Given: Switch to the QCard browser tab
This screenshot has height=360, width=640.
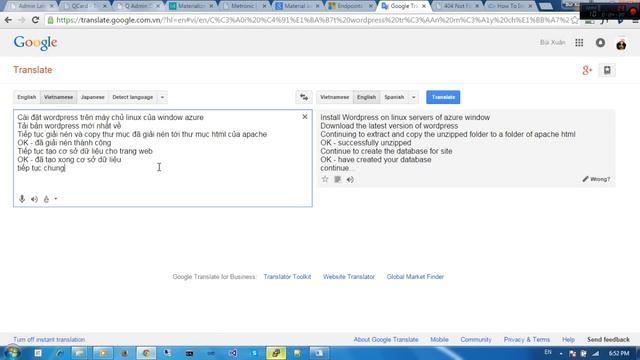Looking at the screenshot, I should [x=85, y=6].
